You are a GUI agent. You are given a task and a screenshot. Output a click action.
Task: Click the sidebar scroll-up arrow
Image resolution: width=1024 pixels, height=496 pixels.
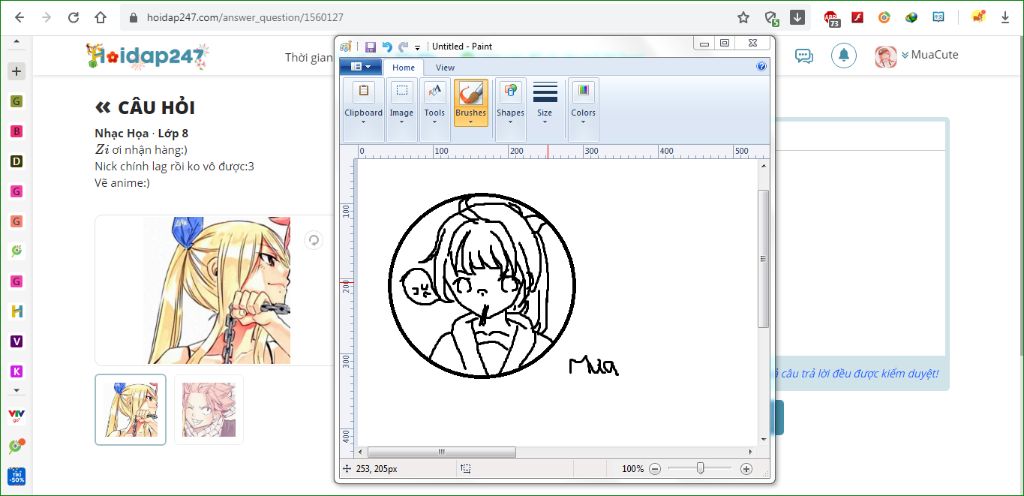pyautogui.click(x=17, y=42)
